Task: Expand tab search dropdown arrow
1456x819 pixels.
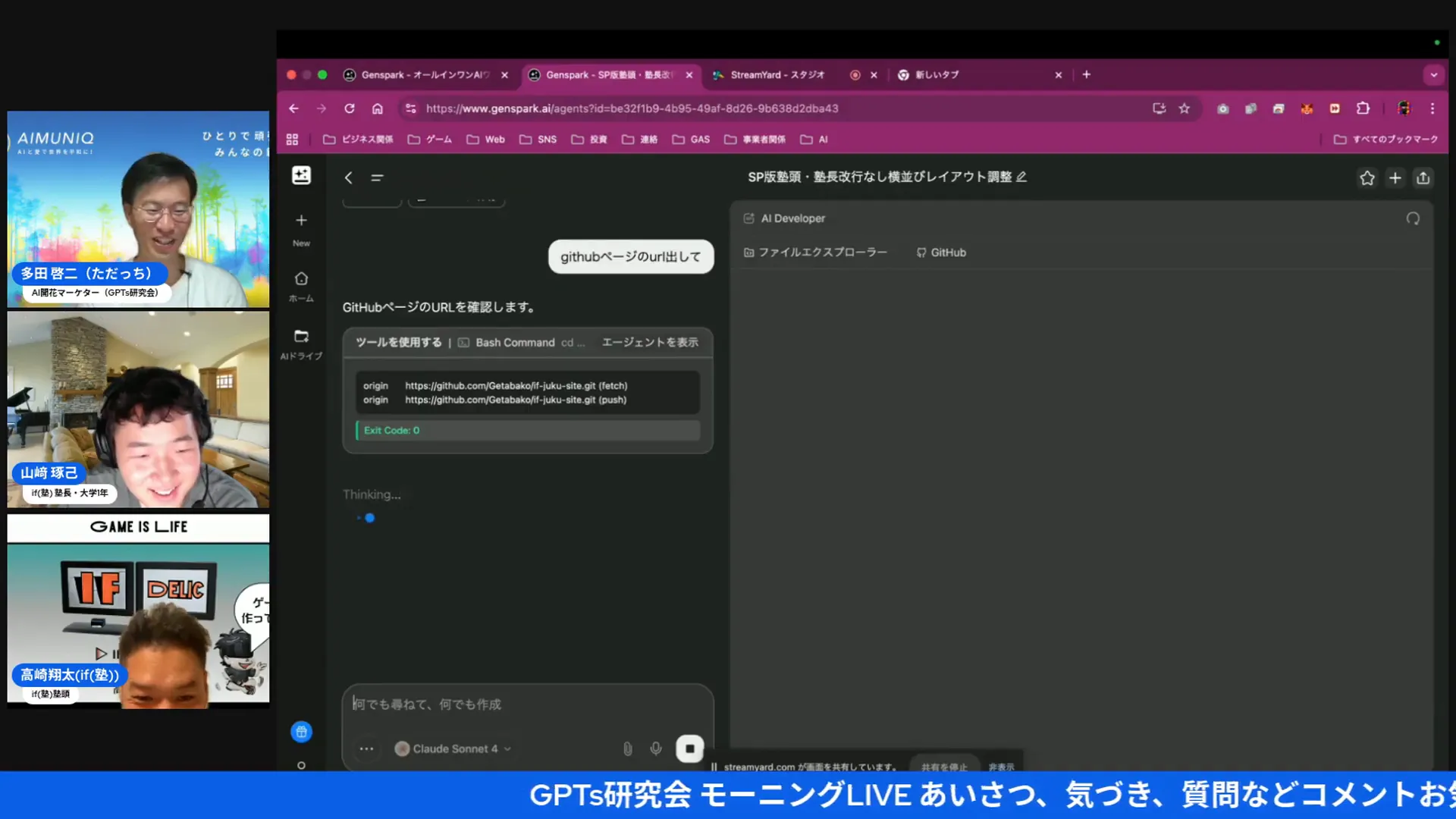Action: coord(1433,75)
